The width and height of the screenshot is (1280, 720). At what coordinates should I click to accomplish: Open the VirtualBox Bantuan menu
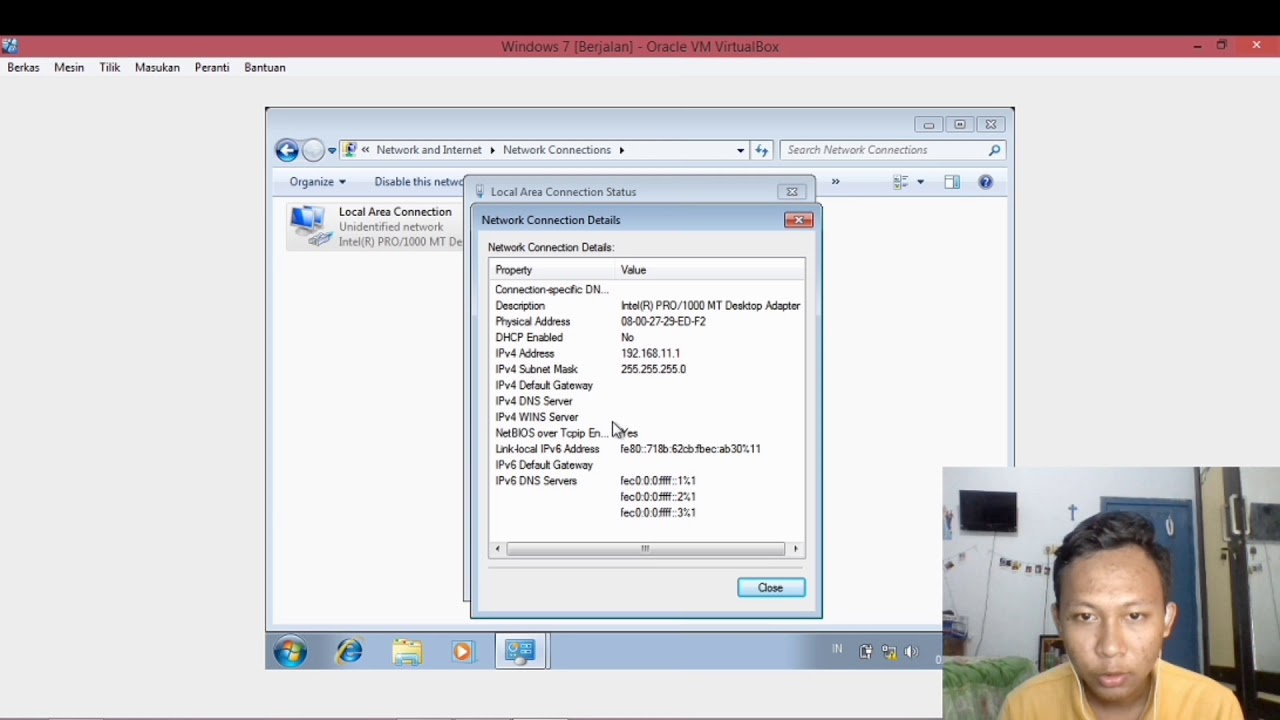[x=265, y=68]
